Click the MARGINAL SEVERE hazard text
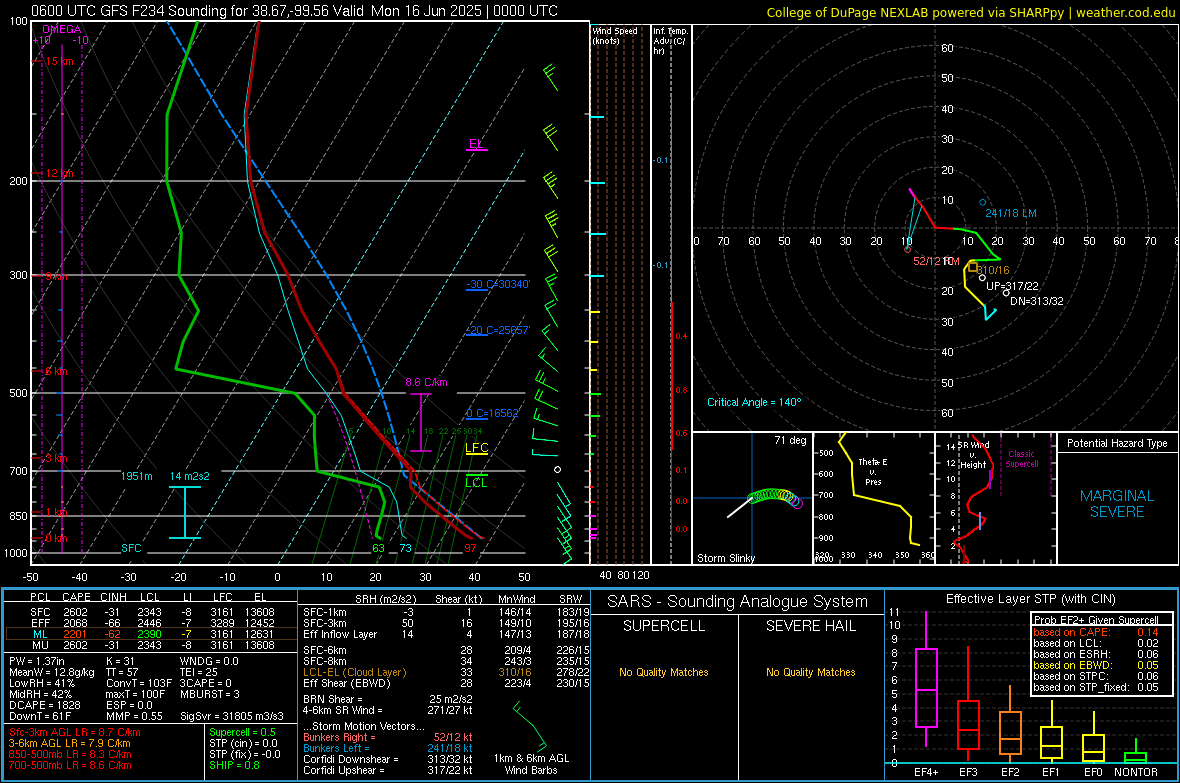Image resolution: width=1180 pixels, height=783 pixels. [x=1117, y=504]
